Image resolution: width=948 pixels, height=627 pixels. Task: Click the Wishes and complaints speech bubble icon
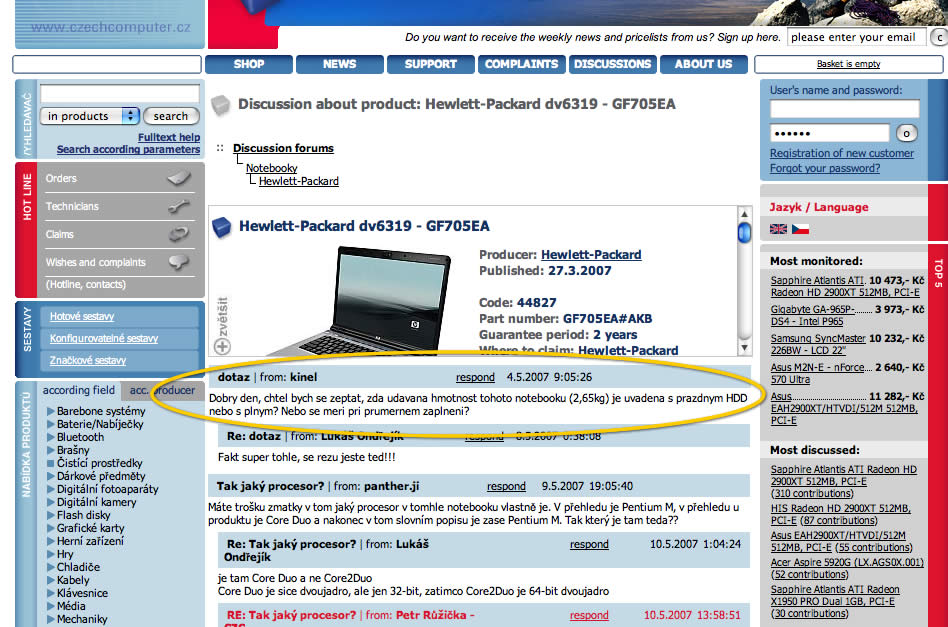(x=178, y=263)
